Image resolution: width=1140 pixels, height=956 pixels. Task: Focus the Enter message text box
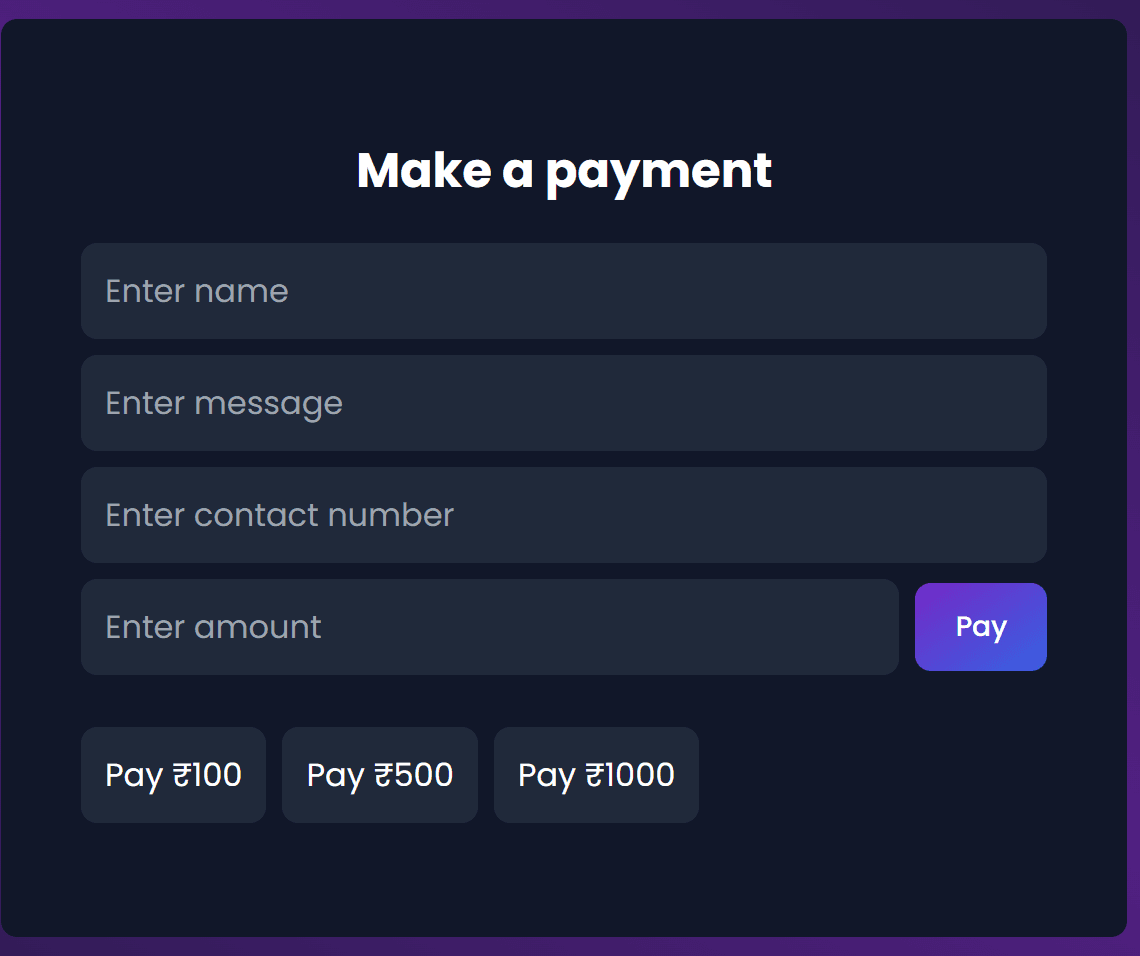pyautogui.click(x=563, y=403)
